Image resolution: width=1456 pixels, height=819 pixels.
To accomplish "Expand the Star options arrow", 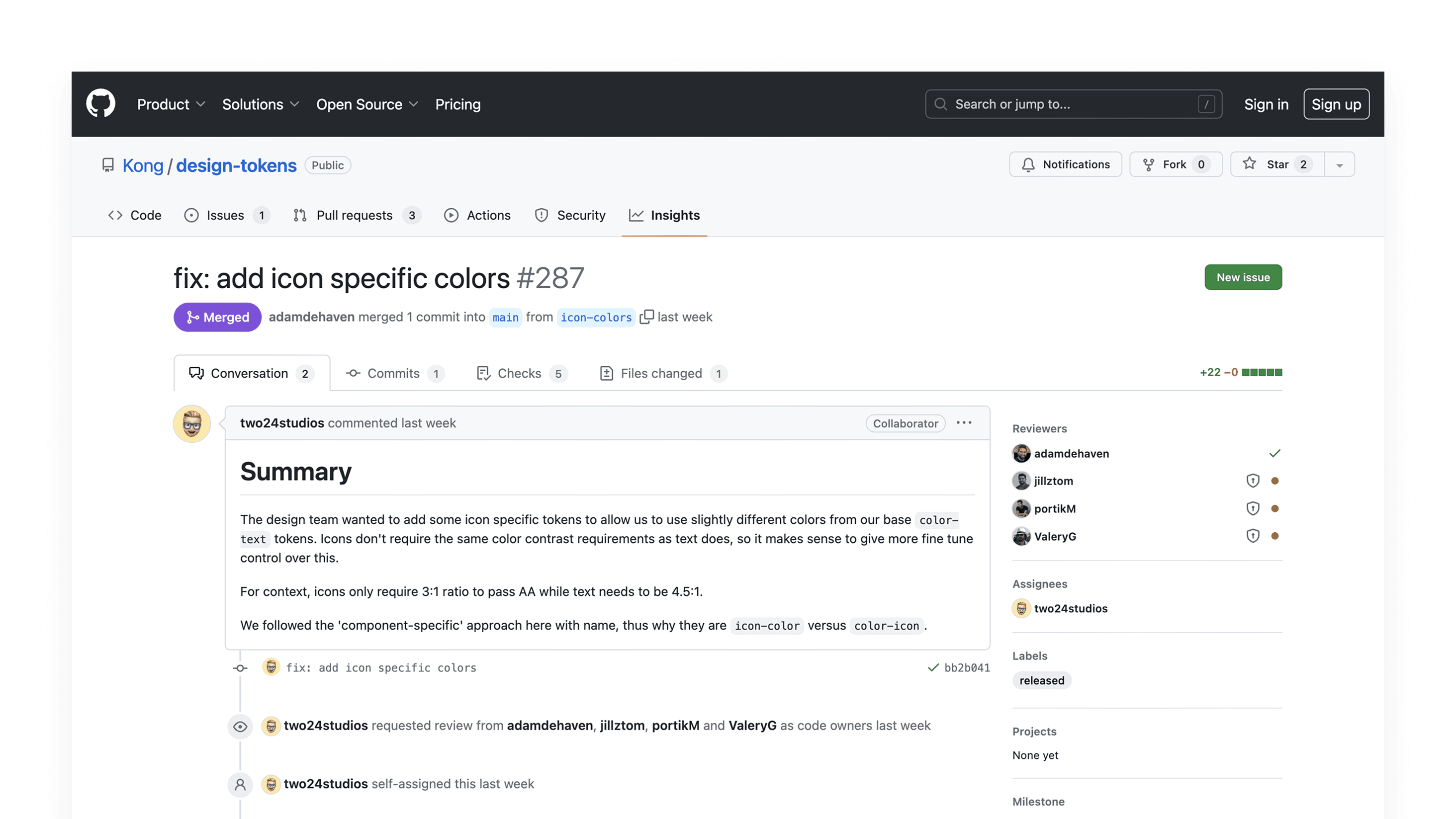I will [1339, 164].
